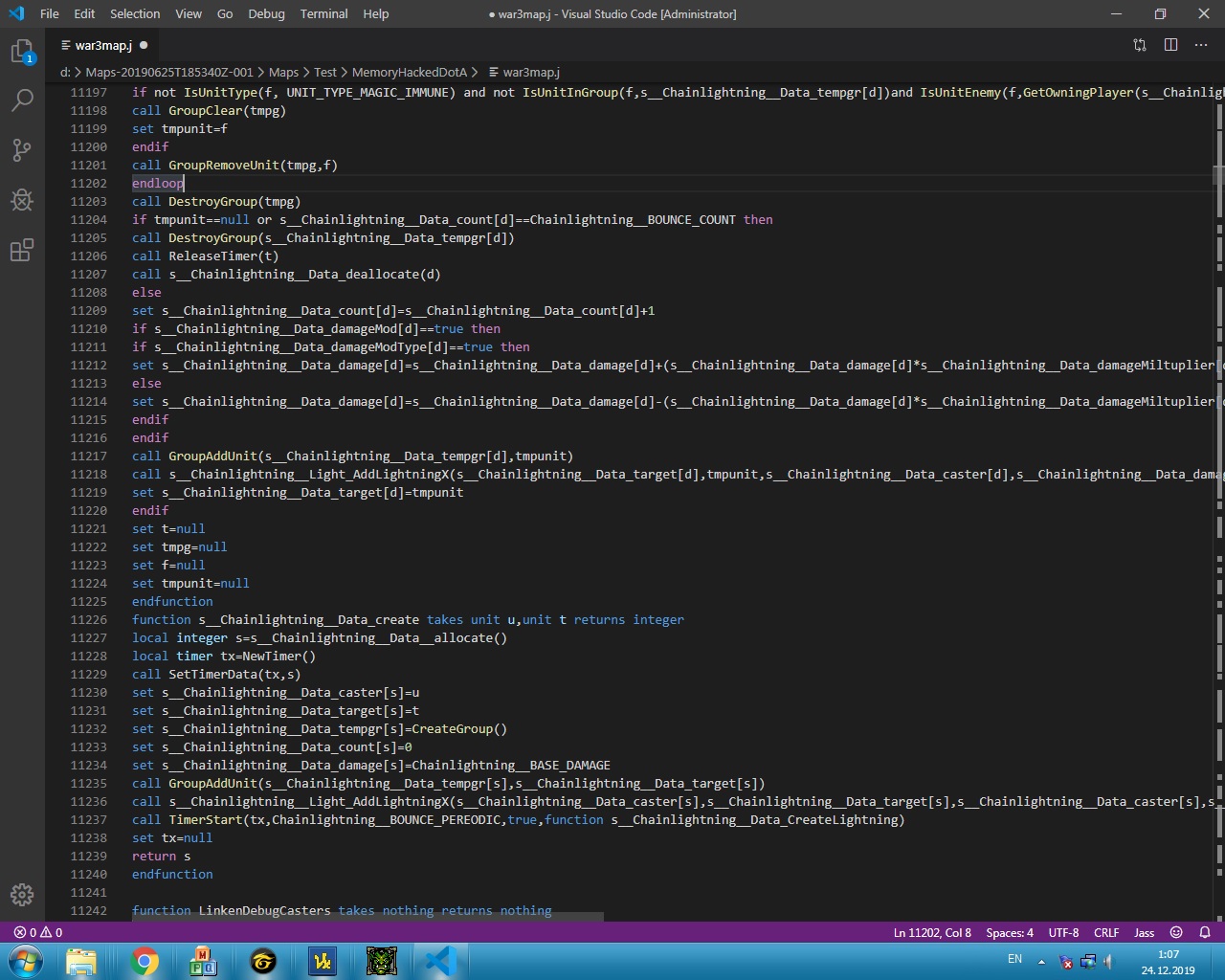Image resolution: width=1225 pixels, height=980 pixels.
Task: Open the Debug view icon
Action: (x=22, y=199)
